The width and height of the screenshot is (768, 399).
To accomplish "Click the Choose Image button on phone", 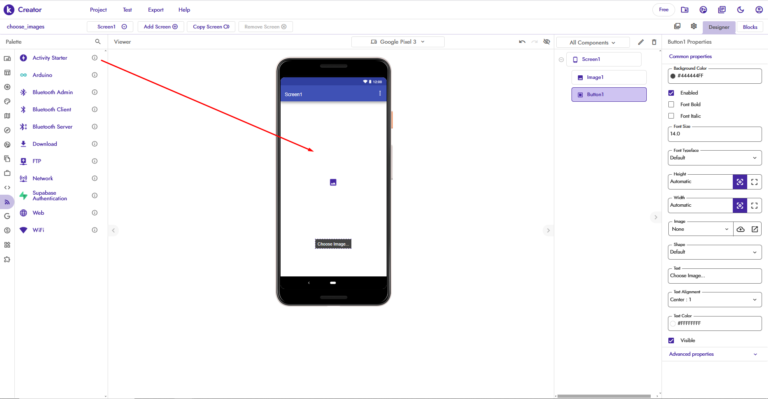I will click(333, 244).
